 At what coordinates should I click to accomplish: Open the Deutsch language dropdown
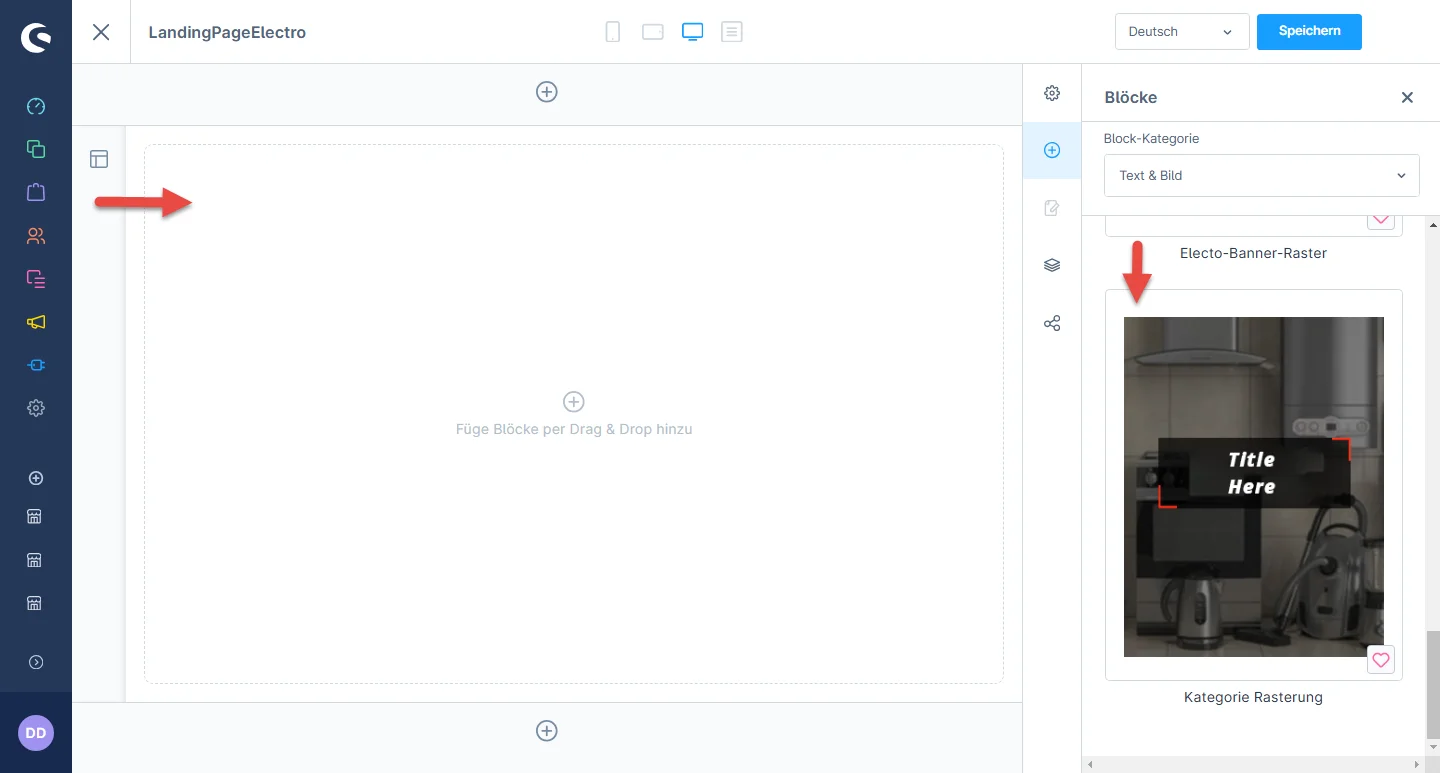[x=1181, y=32]
